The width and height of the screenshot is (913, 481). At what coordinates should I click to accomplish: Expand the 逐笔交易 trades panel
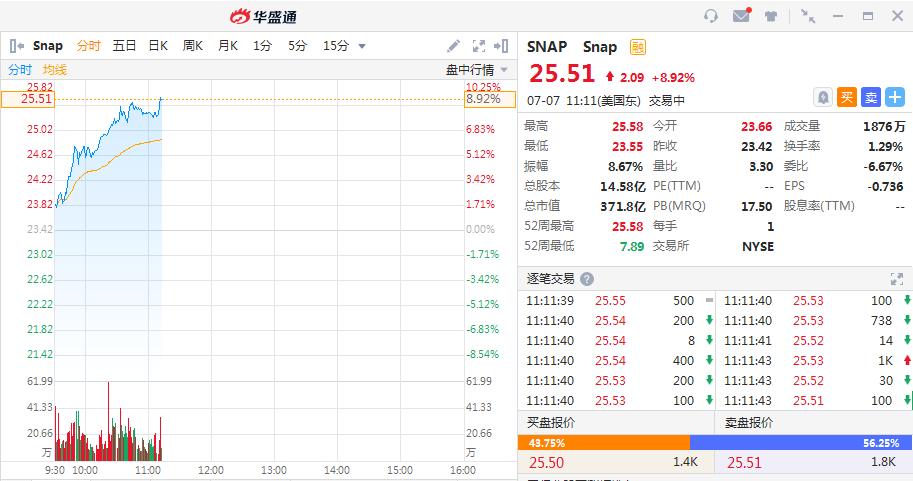pos(896,279)
